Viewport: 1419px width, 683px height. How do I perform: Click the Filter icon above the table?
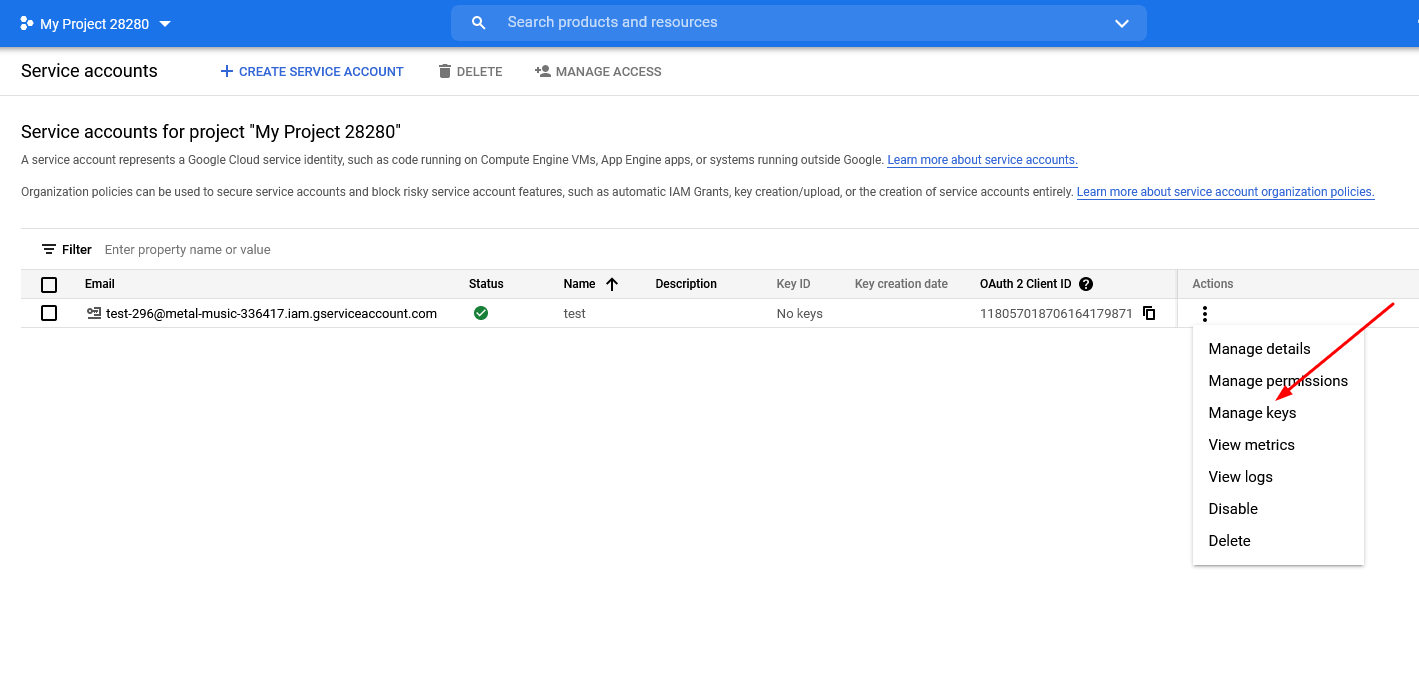coord(48,249)
